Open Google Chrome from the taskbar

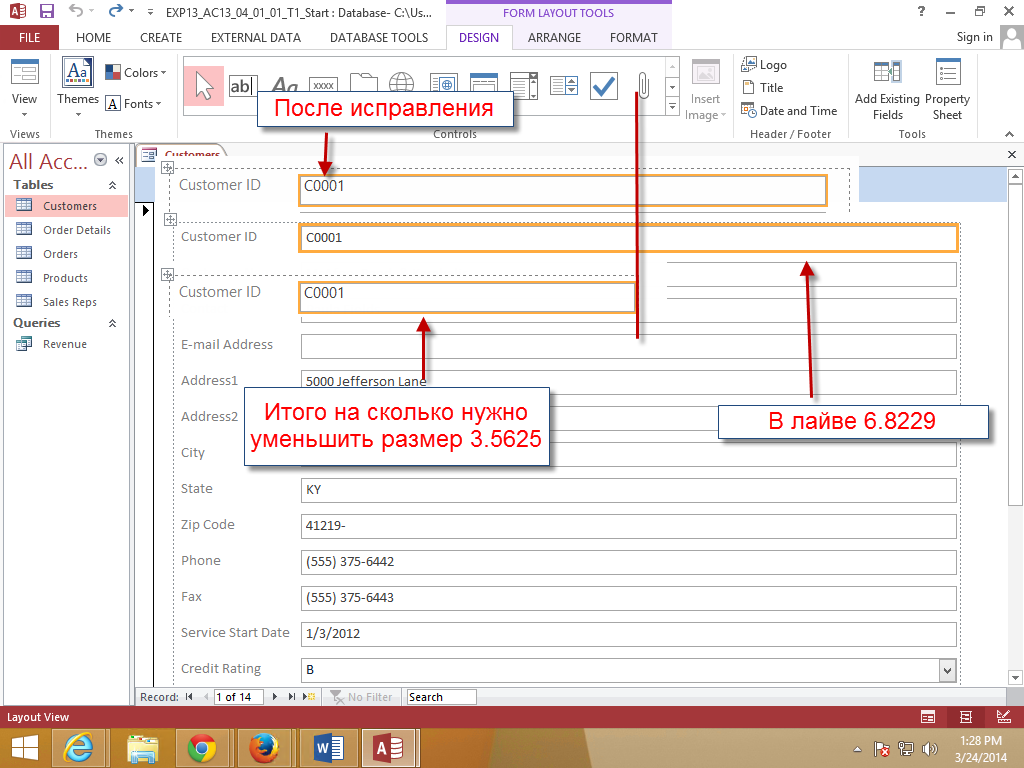click(202, 748)
